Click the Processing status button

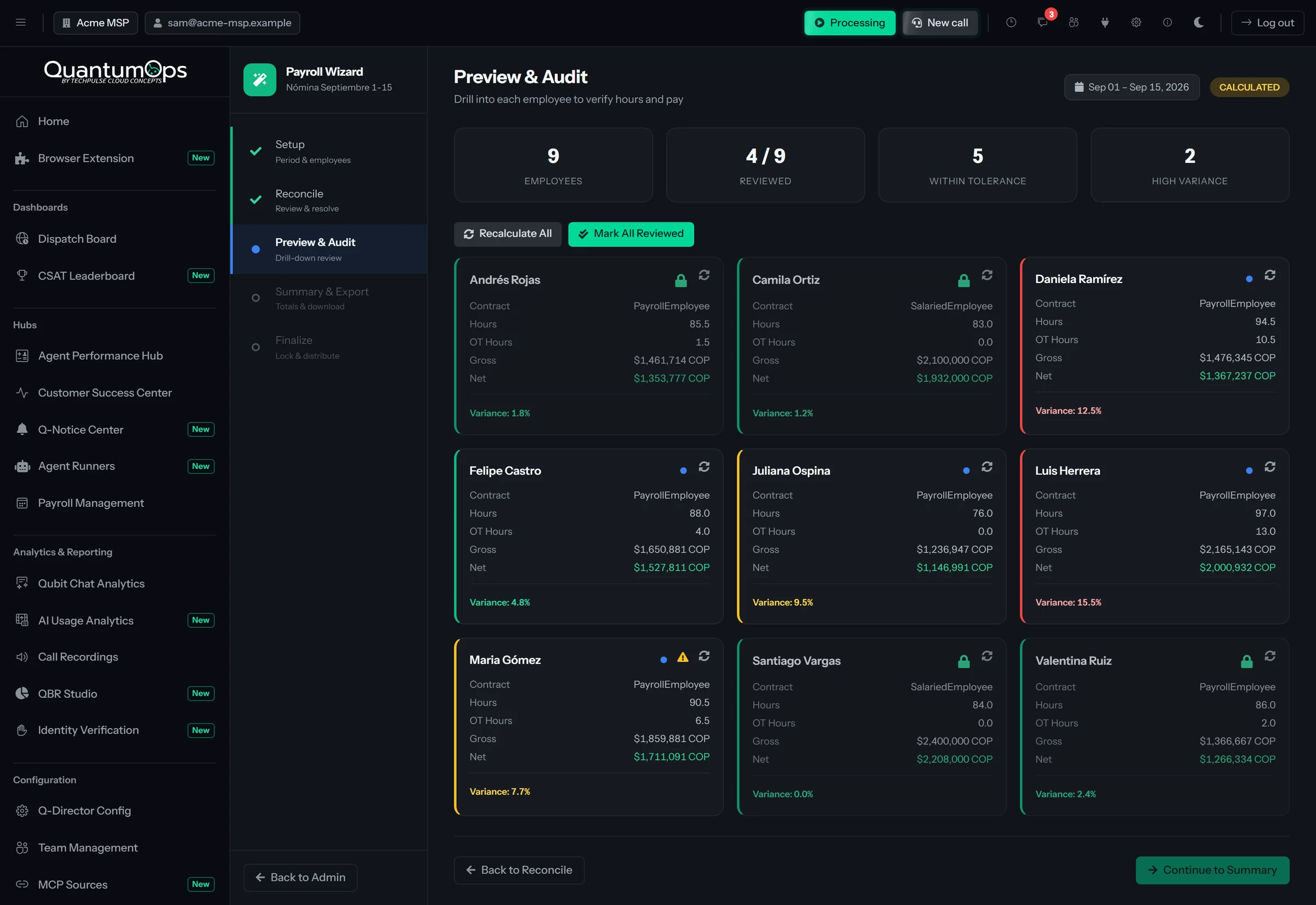point(849,22)
